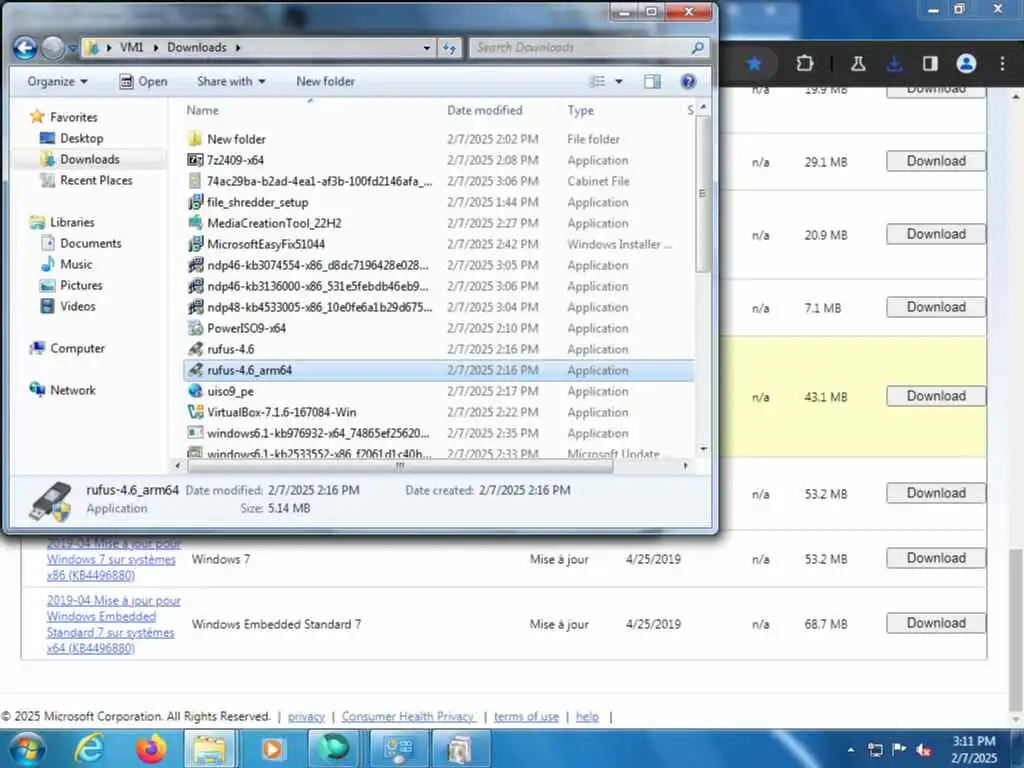Click the New folder button
1024x768 pixels.
(325, 82)
